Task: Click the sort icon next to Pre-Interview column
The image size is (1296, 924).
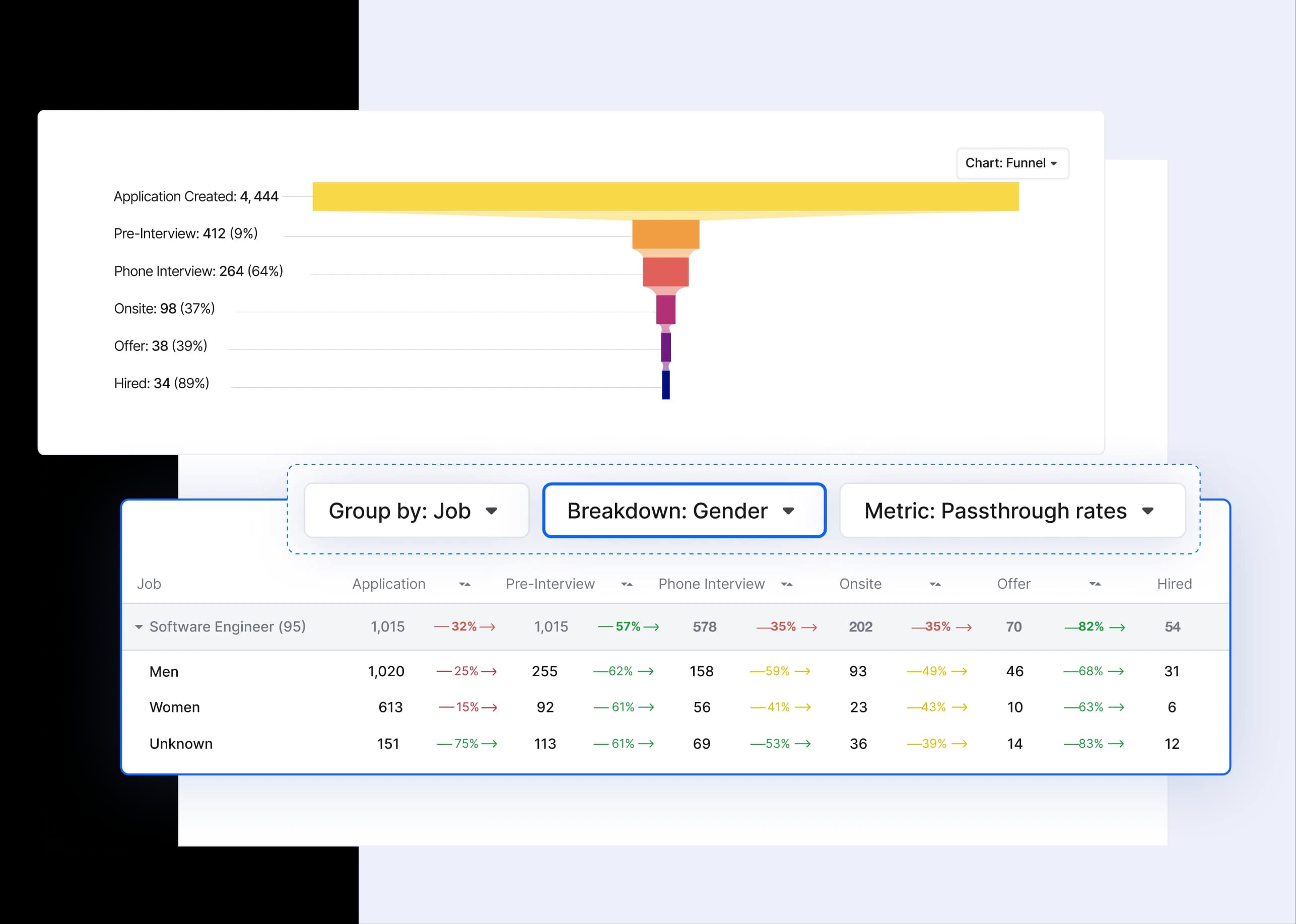Action: click(627, 584)
